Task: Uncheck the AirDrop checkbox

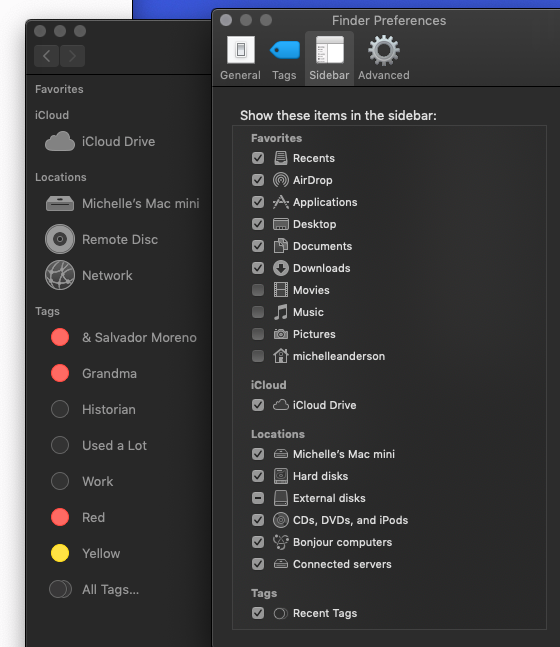Action: (258, 180)
